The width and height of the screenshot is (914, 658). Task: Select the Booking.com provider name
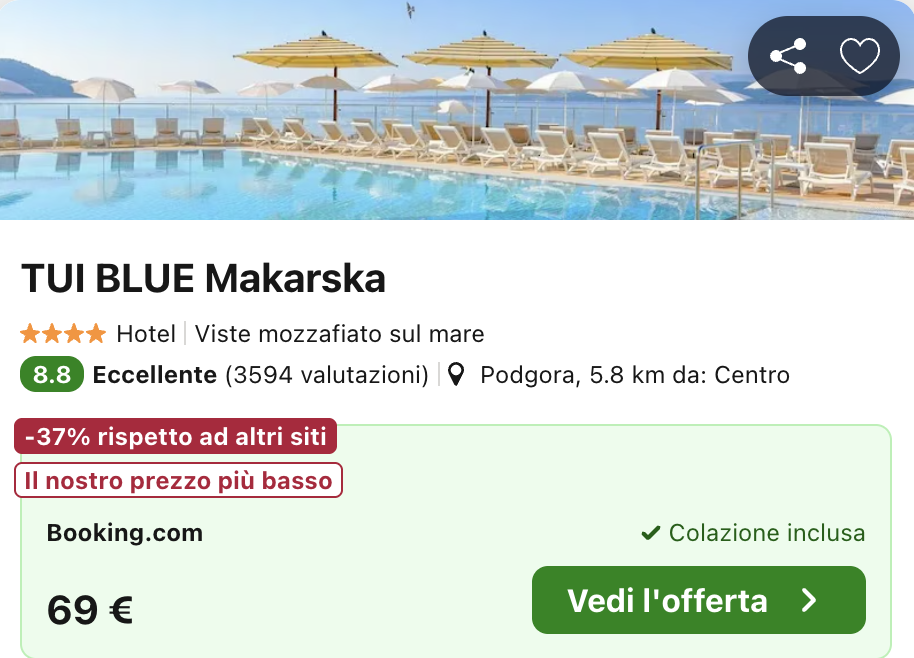click(125, 533)
